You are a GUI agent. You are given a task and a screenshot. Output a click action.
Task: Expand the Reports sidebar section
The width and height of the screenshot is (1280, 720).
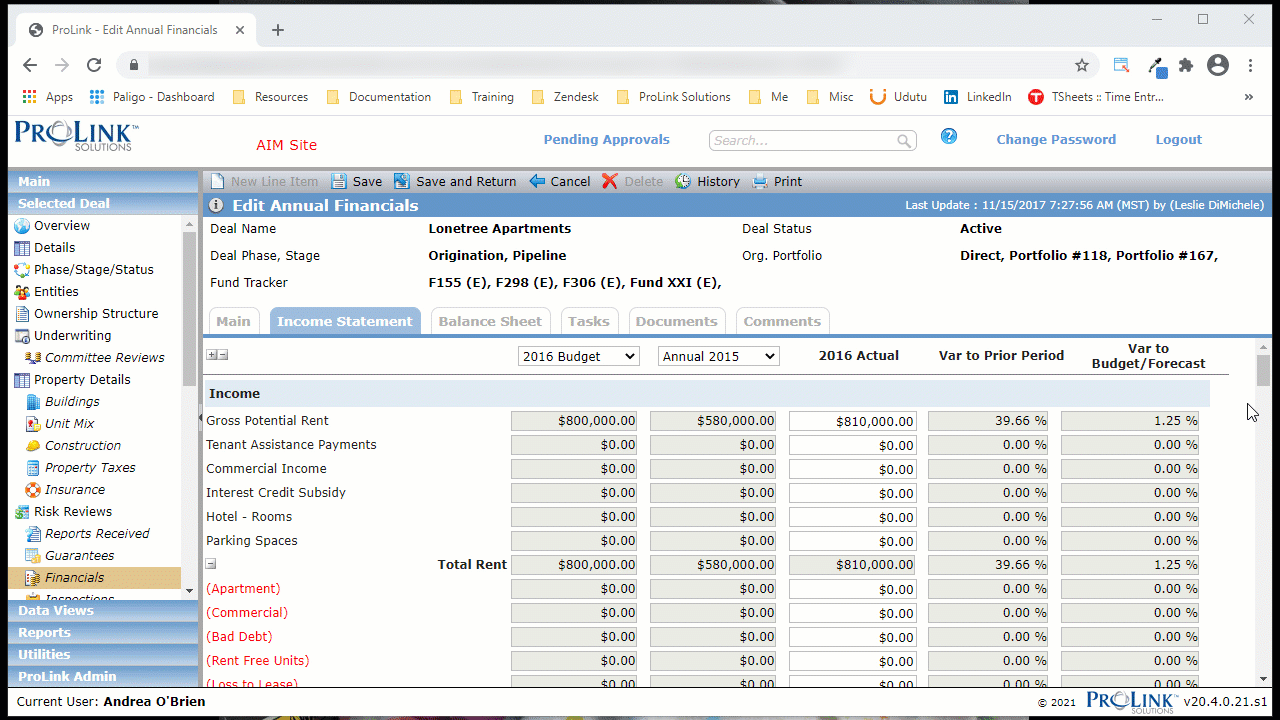pyautogui.click(x=103, y=632)
